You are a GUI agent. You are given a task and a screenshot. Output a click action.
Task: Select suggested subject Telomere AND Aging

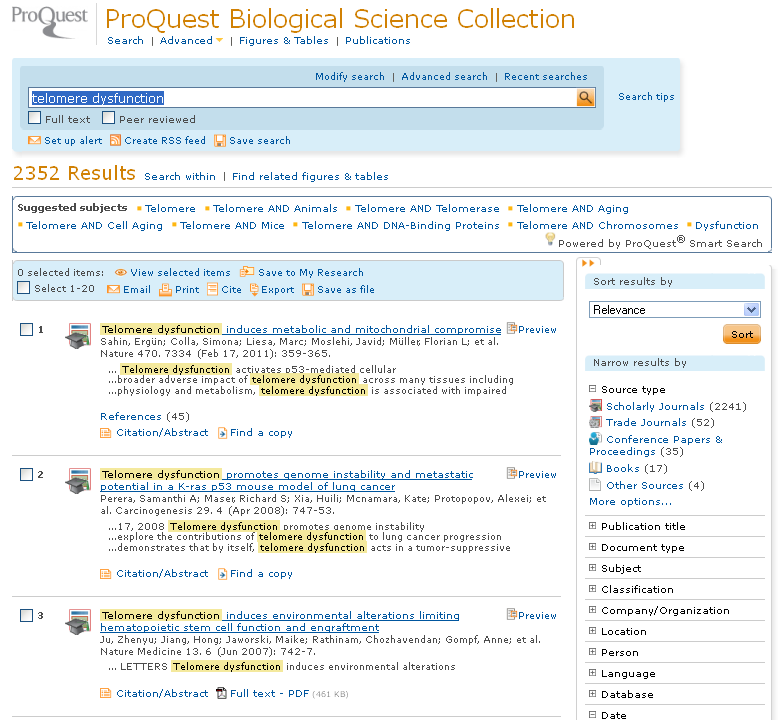tap(572, 208)
